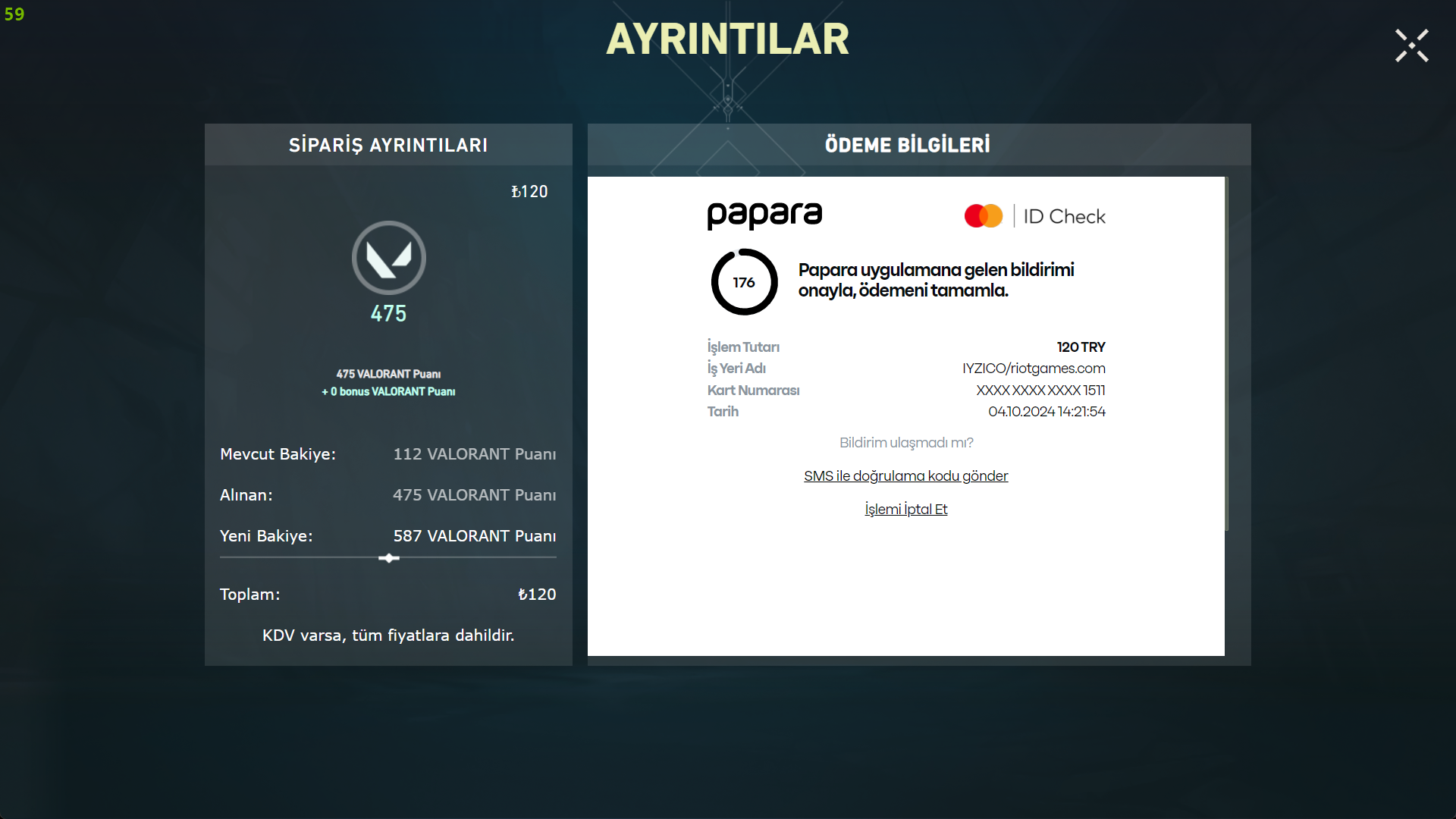Cancel the transaction via İşlemi İptal Et
The width and height of the screenshot is (1456, 819).
905,510
